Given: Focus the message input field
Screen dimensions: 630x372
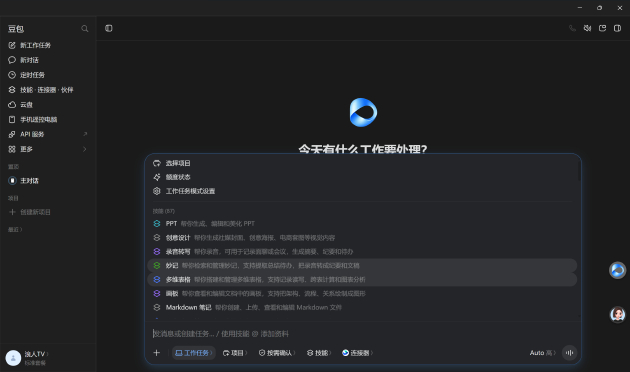Looking at the screenshot, I should click(x=362, y=334).
